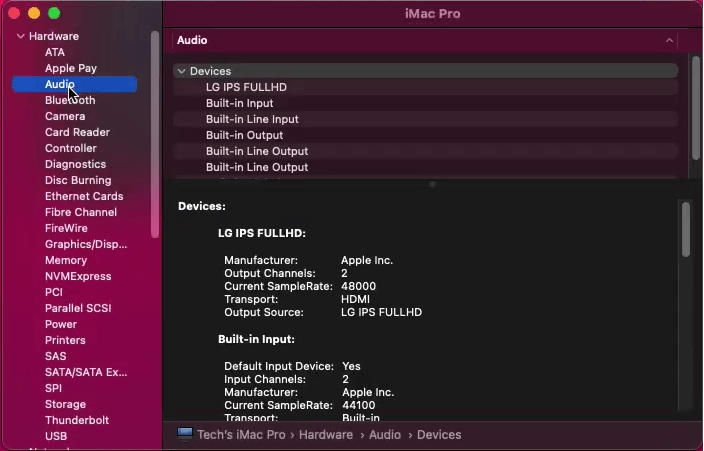This screenshot has height=451, width=704.
Task: Click Tech's iMac Pro in path bar
Action: (241, 435)
